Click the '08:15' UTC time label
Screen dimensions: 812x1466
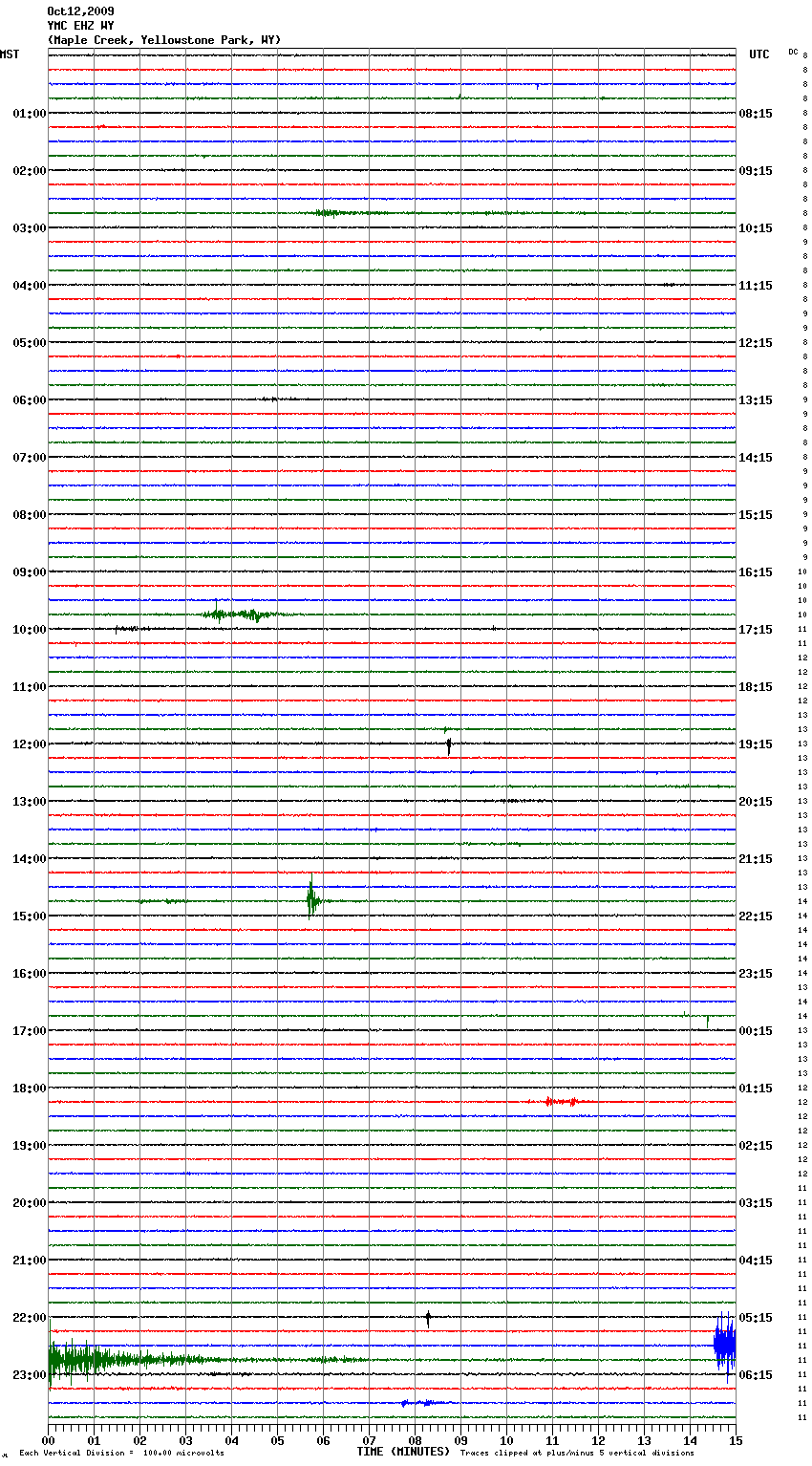[756, 114]
